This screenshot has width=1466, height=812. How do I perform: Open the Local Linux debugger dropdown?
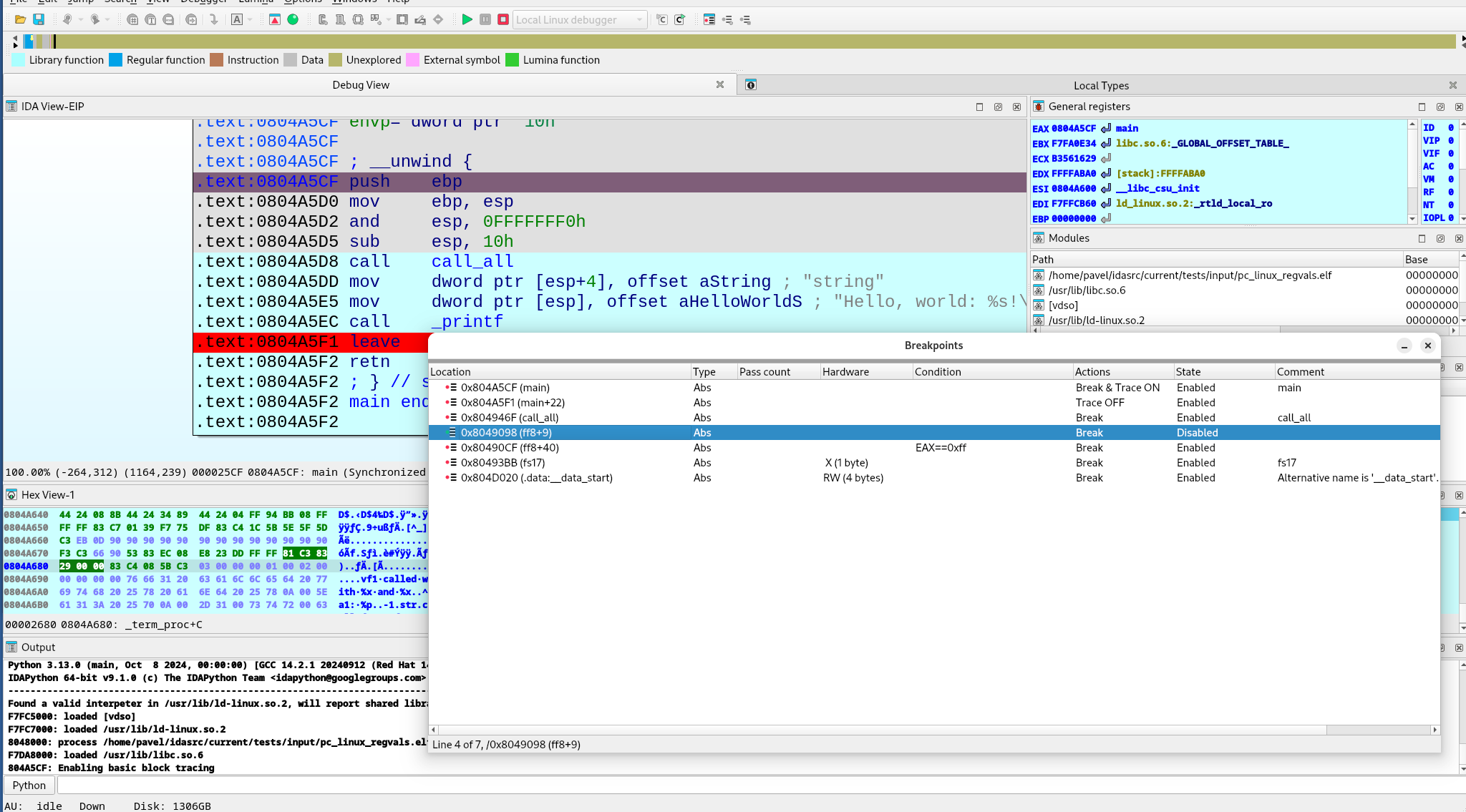click(639, 19)
